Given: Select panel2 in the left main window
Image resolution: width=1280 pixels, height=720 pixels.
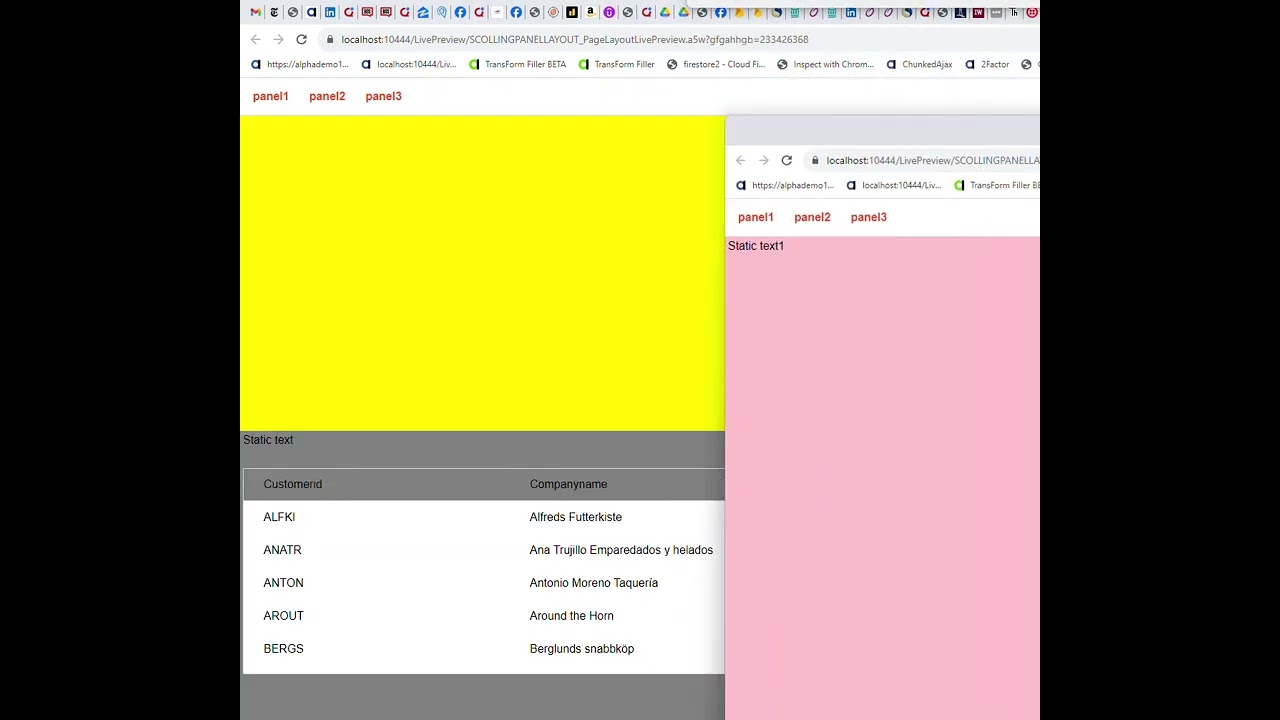Looking at the screenshot, I should pyautogui.click(x=327, y=96).
